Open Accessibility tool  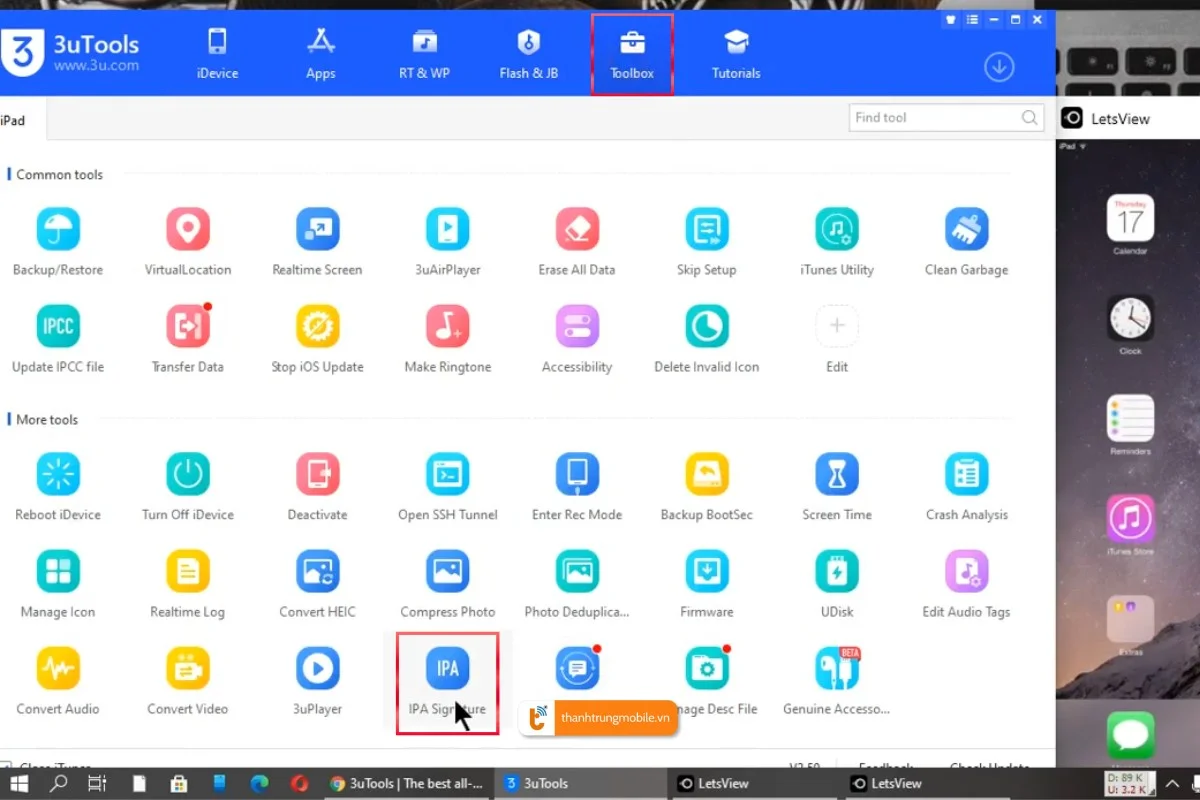coord(577,326)
